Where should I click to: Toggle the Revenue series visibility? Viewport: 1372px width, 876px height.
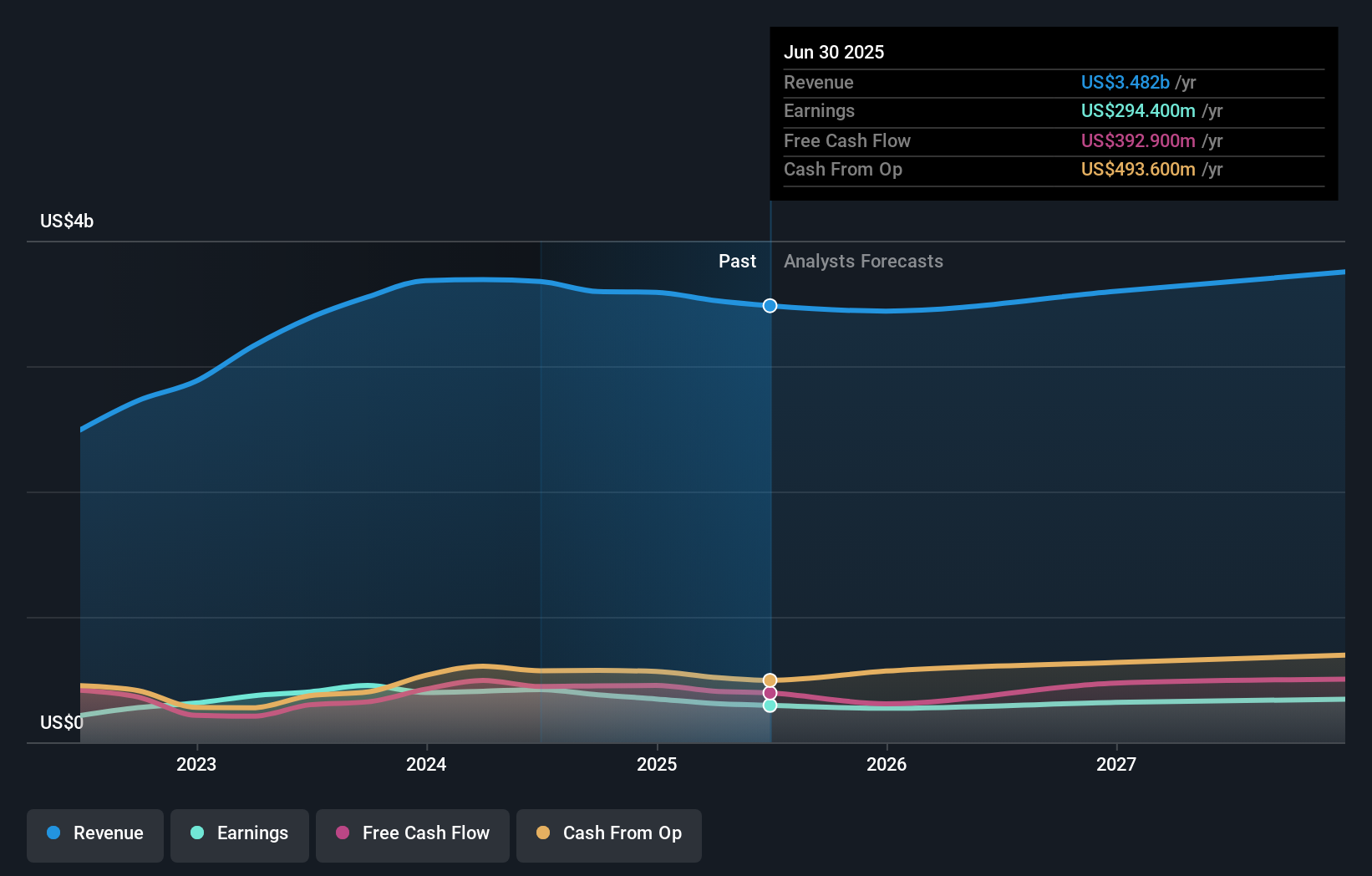coord(94,833)
